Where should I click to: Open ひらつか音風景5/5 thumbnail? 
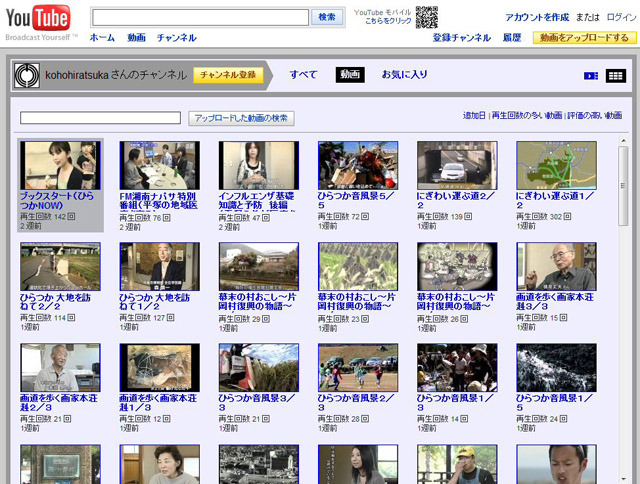point(358,165)
